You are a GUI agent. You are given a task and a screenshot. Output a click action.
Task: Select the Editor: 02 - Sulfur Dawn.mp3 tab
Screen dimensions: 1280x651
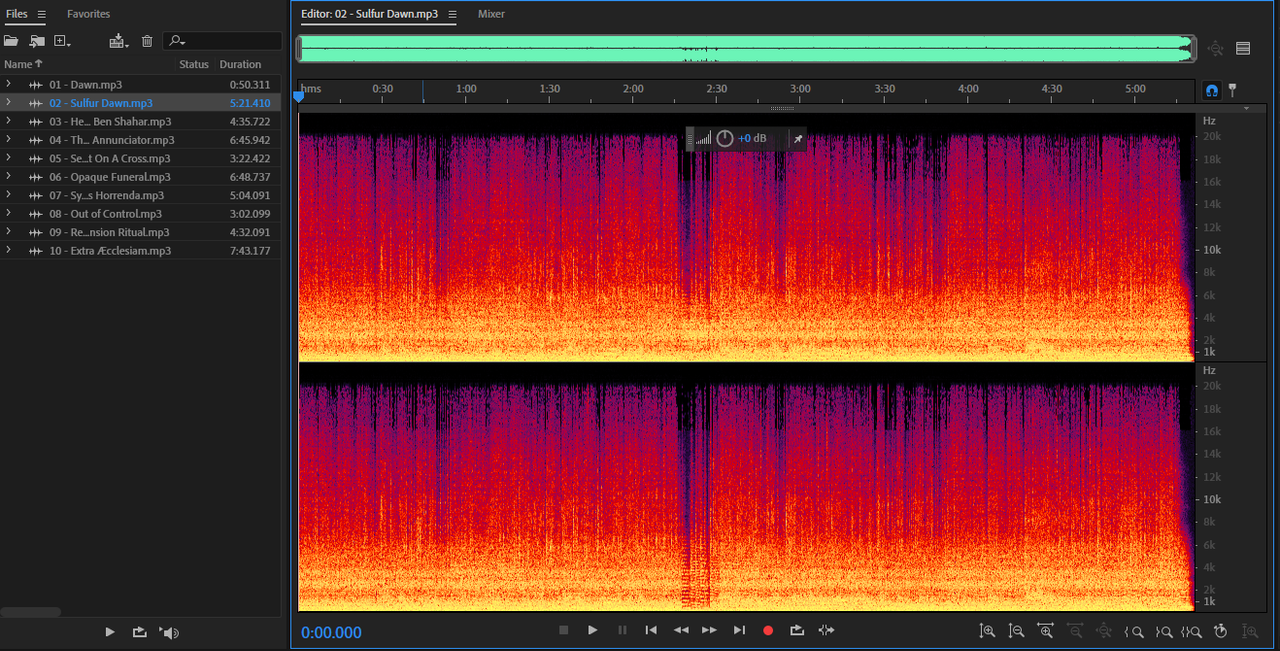(370, 14)
